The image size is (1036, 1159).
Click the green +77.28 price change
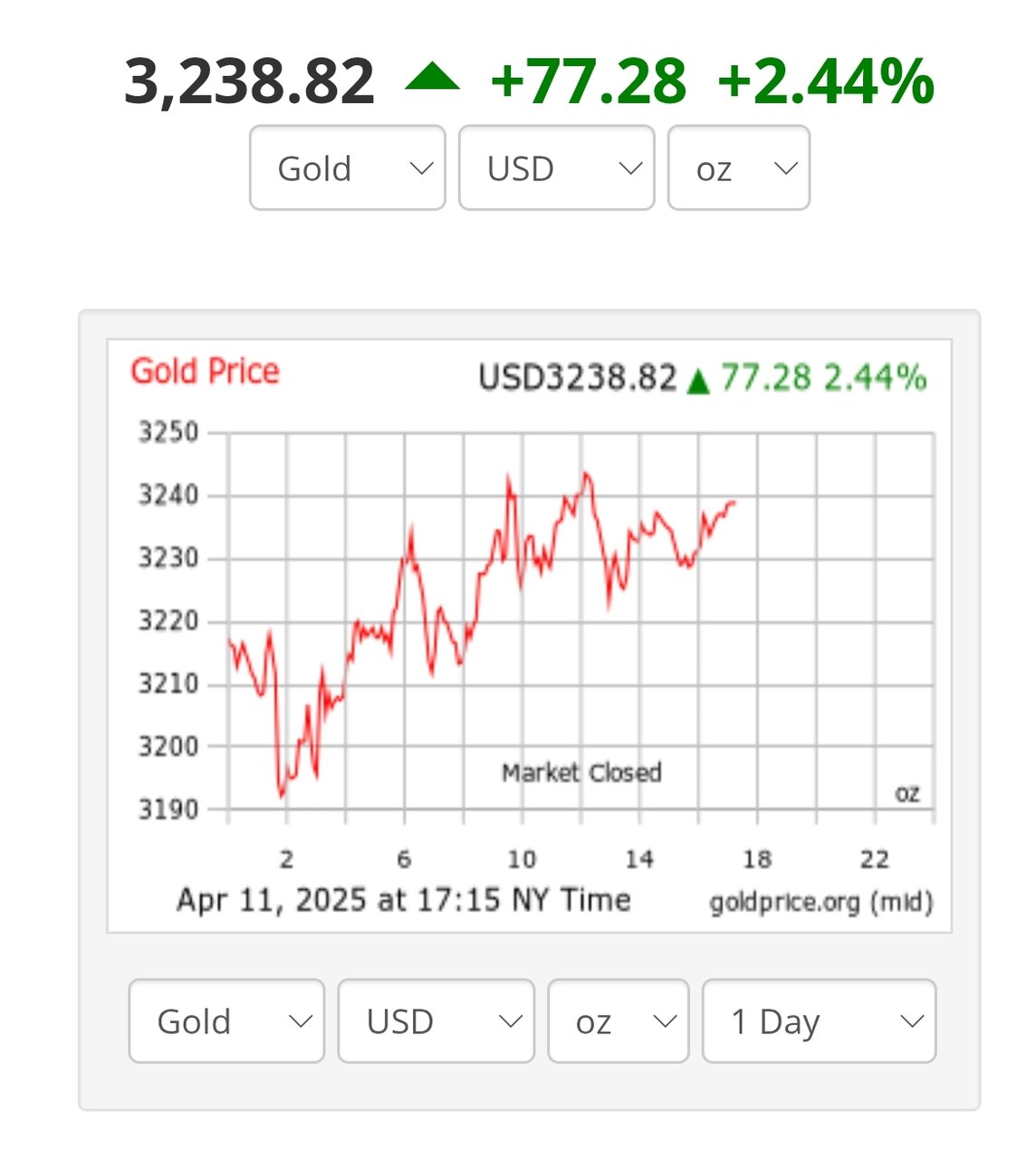click(588, 81)
